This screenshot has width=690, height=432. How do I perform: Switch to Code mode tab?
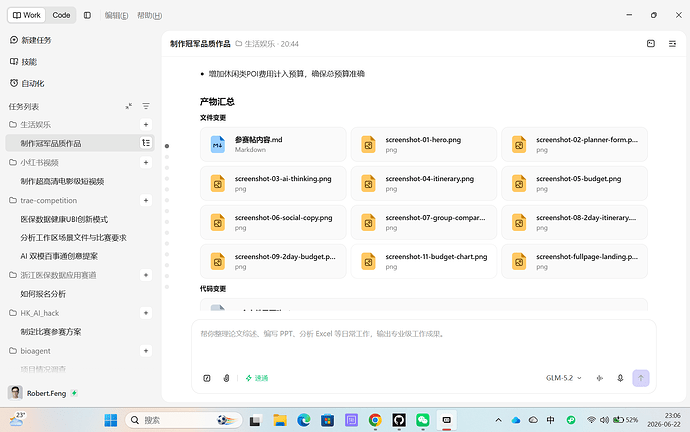point(61,15)
